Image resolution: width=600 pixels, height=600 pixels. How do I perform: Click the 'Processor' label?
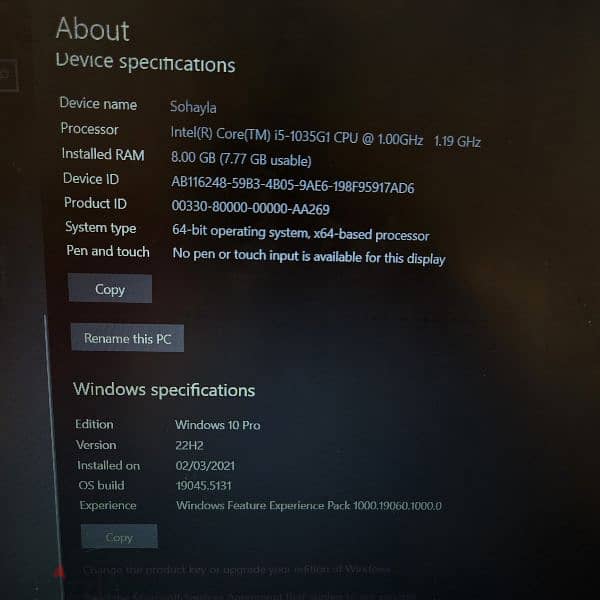90,129
